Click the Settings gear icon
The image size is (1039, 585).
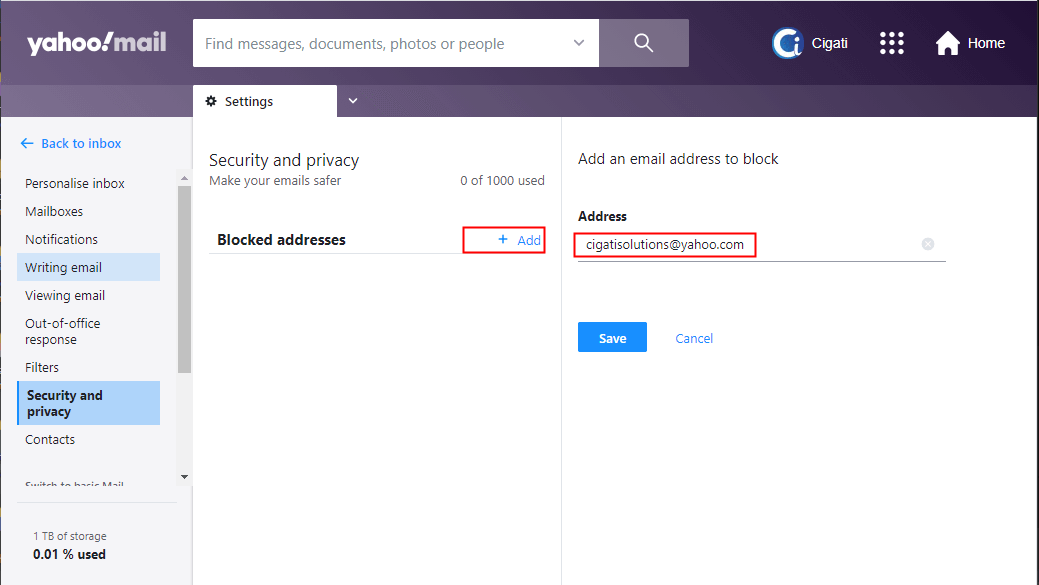tap(211, 101)
